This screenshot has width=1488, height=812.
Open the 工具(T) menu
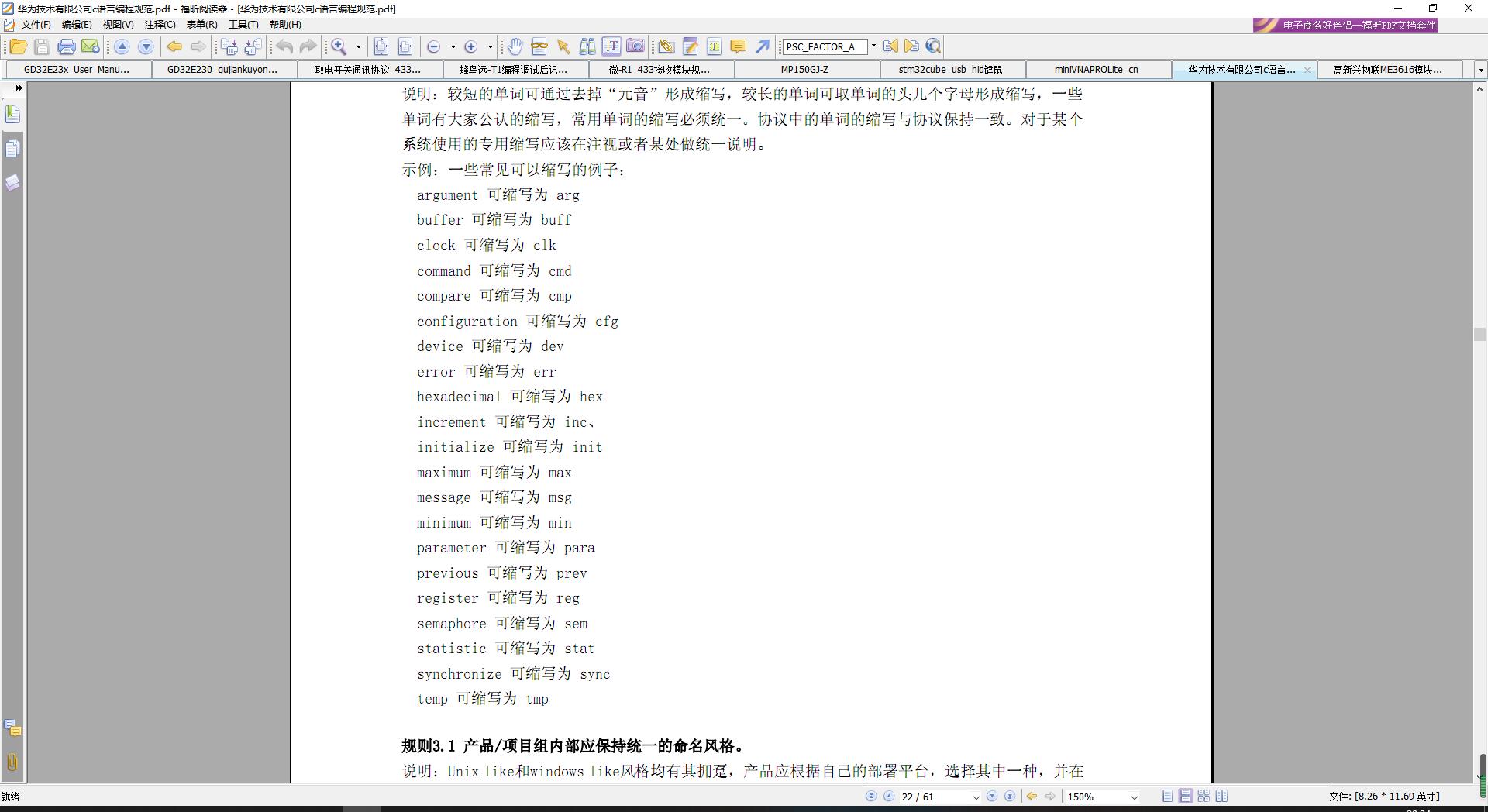(x=243, y=25)
